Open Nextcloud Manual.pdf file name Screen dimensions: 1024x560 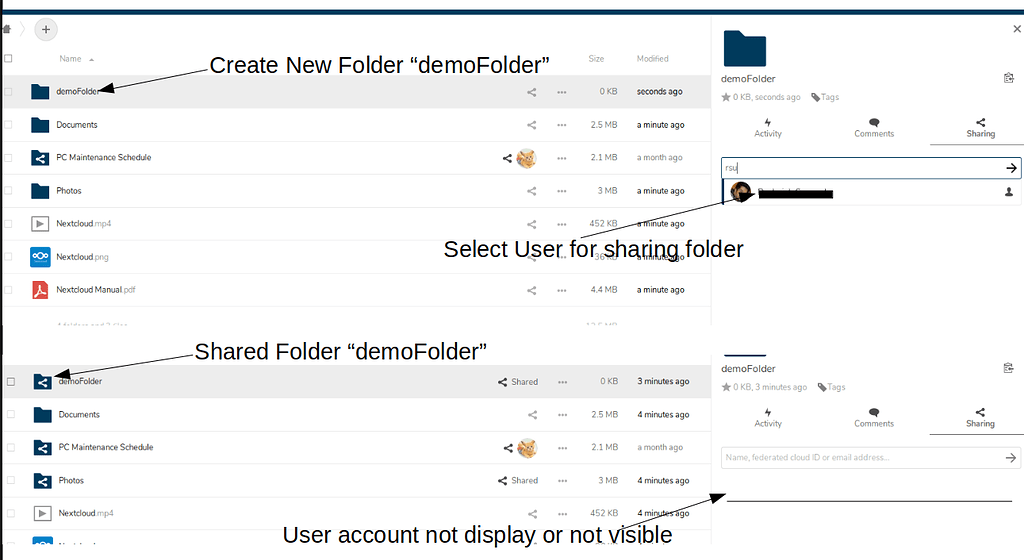(x=95, y=290)
